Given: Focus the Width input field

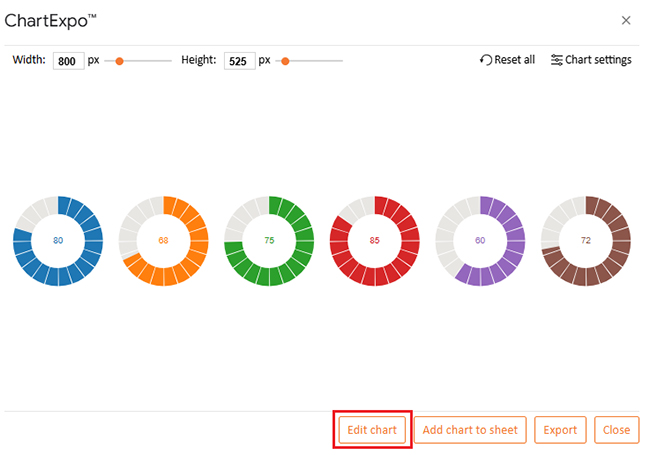Looking at the screenshot, I should pyautogui.click(x=68, y=61).
